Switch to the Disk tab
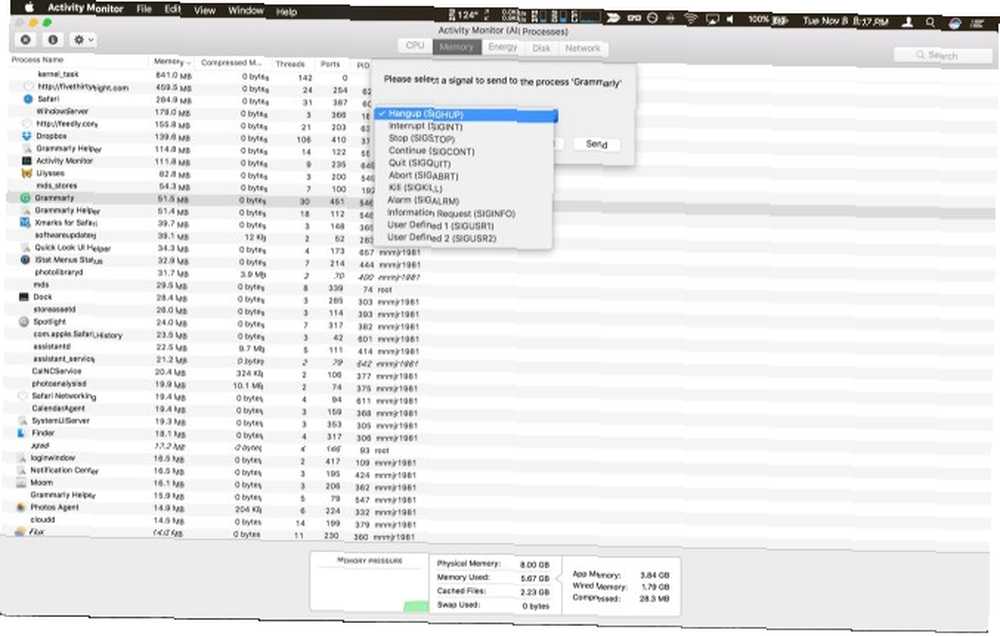Viewport: 1000px width, 636px height. point(541,48)
